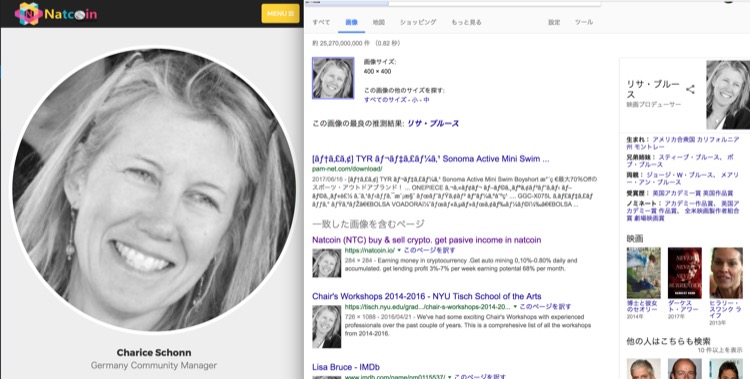Expand dropdown arrow next to natcoin.io URL
Image resolution: width=750 pixels, height=379 pixels.
point(399,250)
